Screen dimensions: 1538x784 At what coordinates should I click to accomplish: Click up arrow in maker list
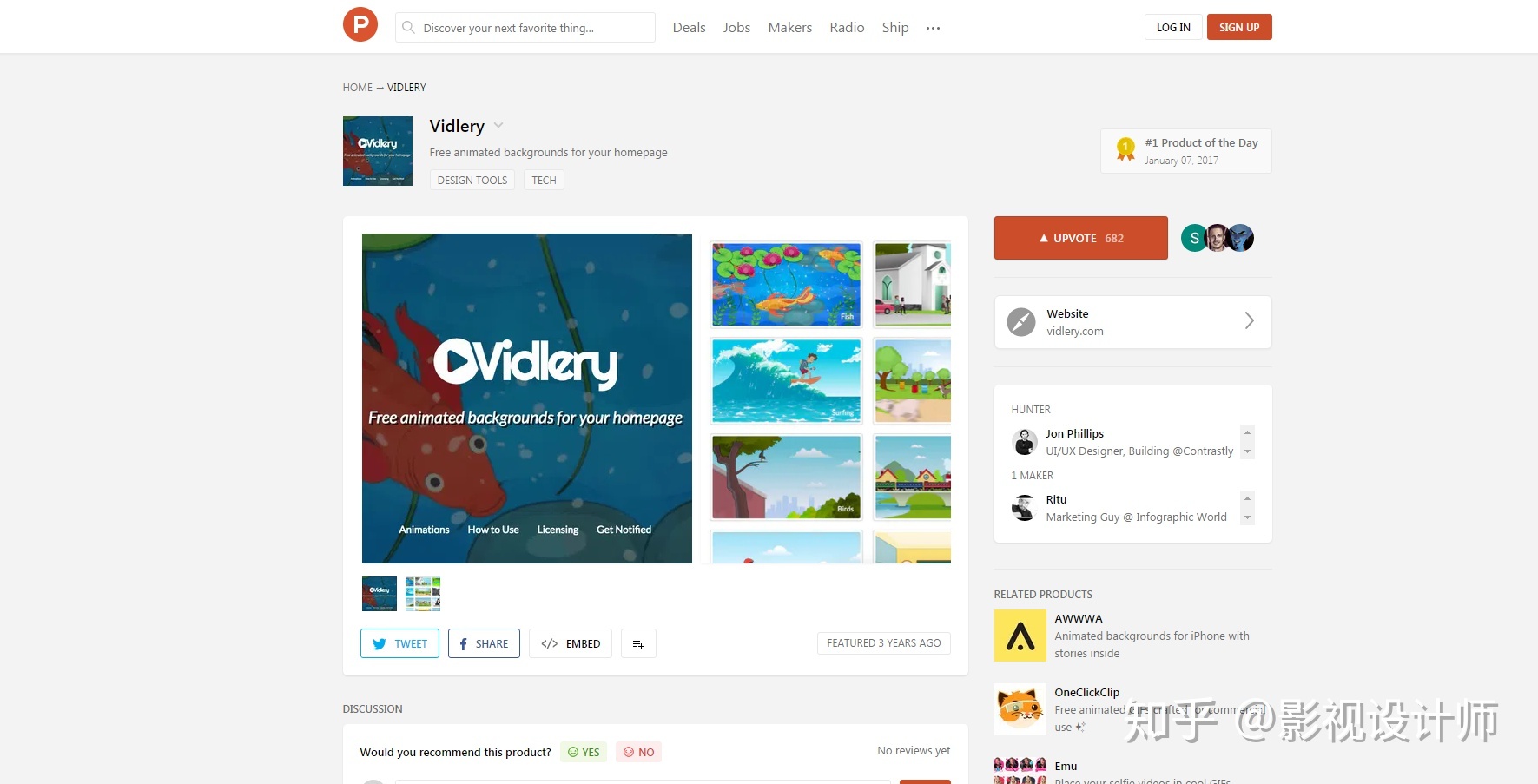coord(1247,498)
